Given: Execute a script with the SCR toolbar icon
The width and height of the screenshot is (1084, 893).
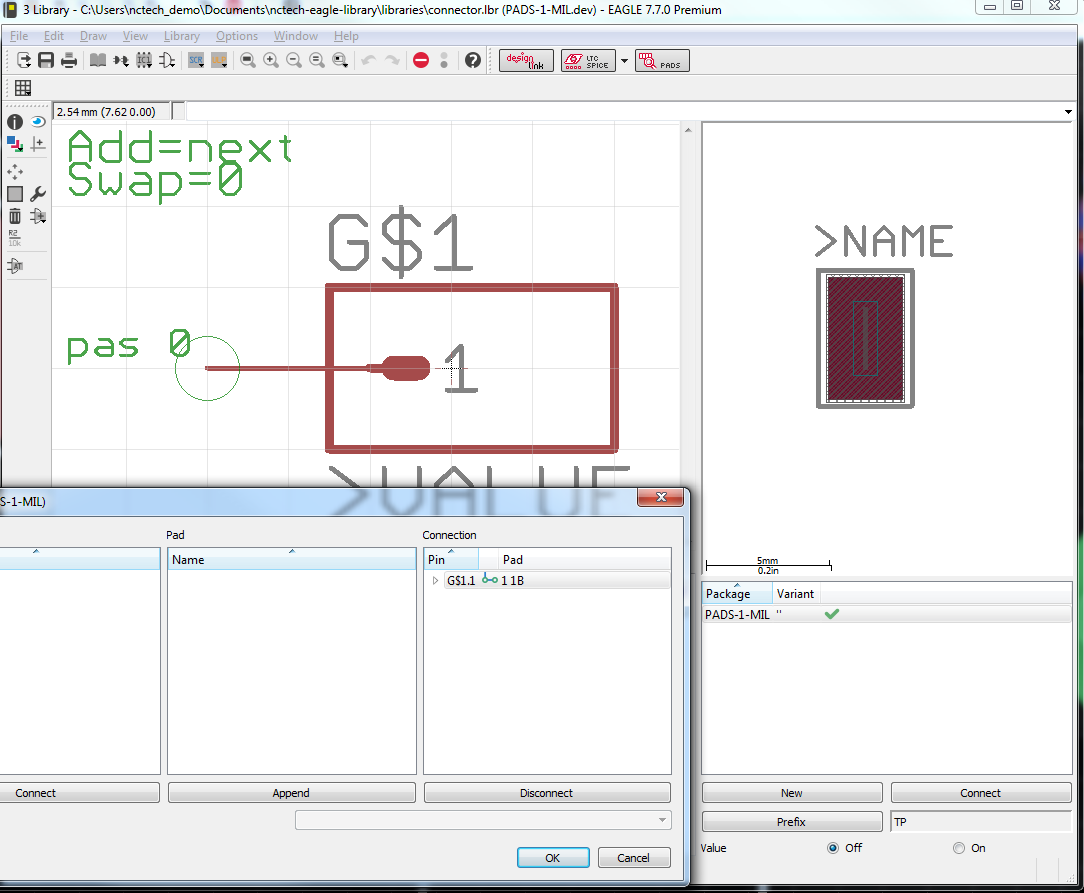Looking at the screenshot, I should click(x=196, y=60).
